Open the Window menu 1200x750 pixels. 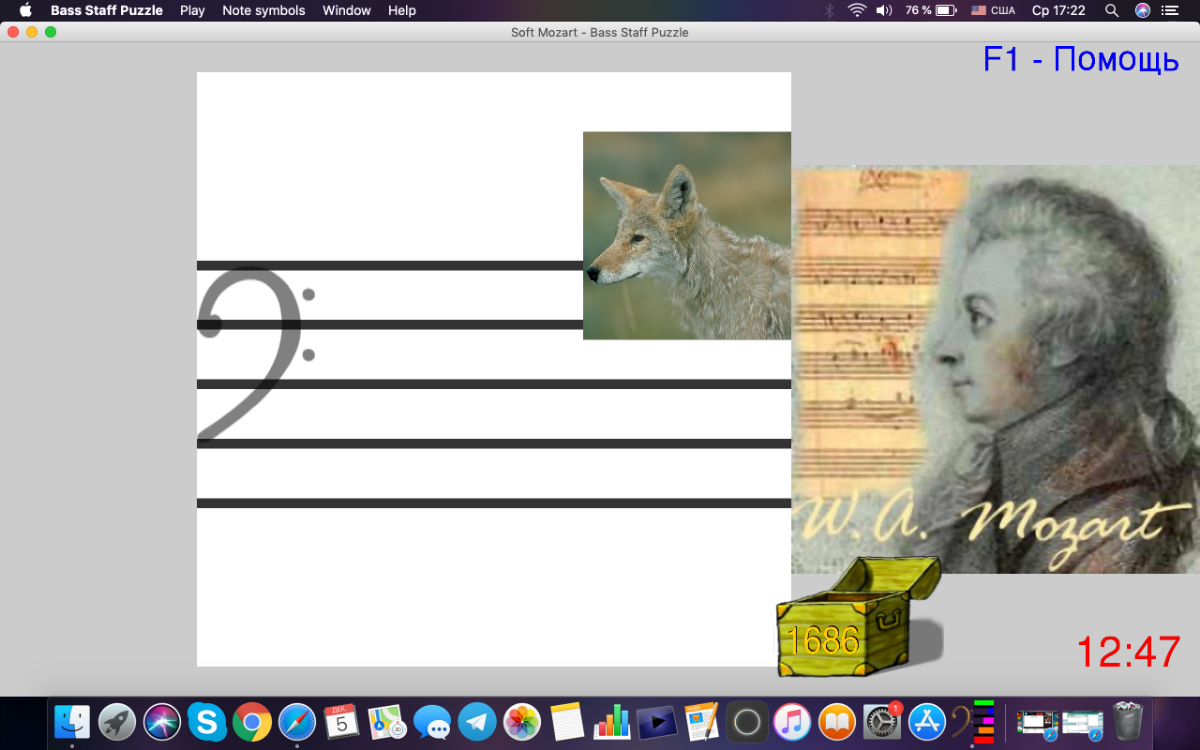click(x=347, y=10)
